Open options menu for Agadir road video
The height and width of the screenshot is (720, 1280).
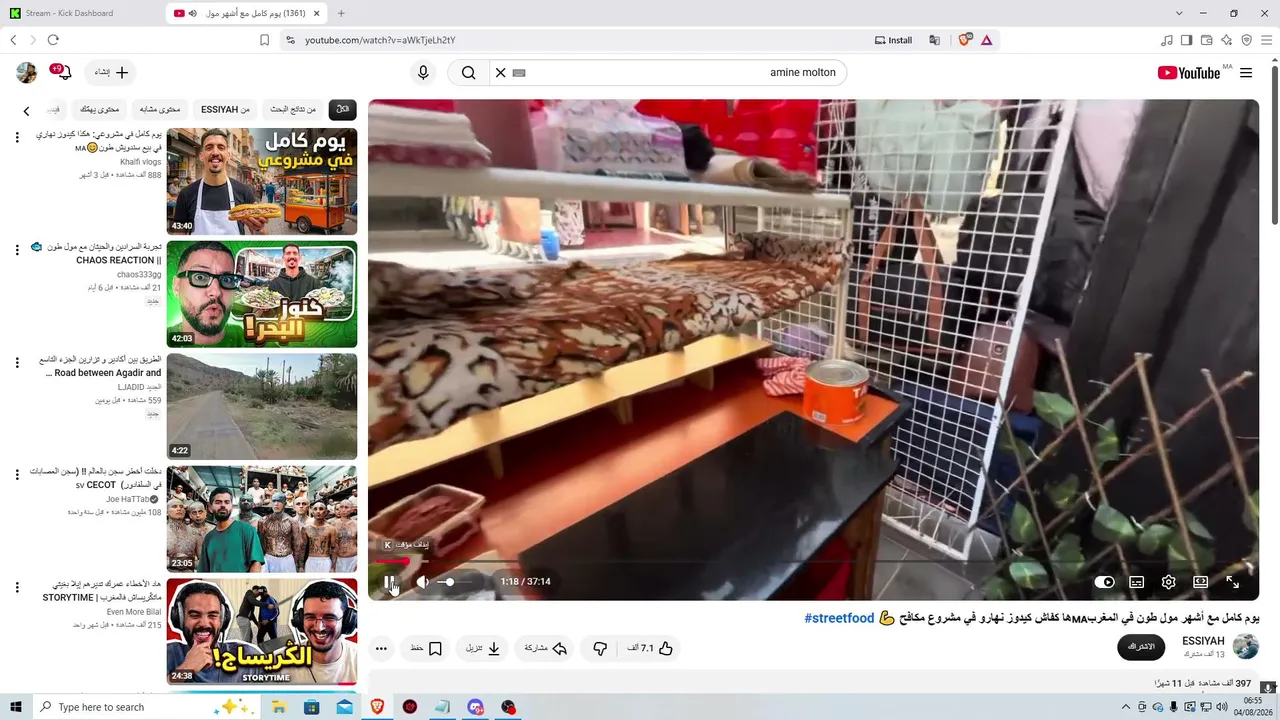(17, 362)
